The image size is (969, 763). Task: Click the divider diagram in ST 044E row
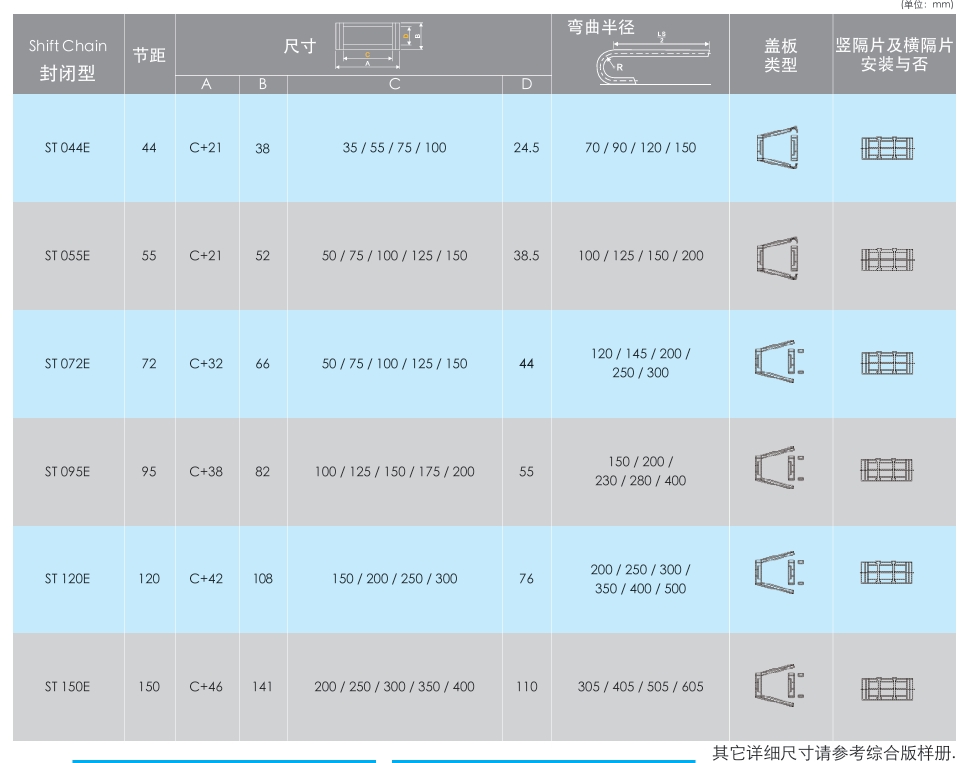point(887,148)
